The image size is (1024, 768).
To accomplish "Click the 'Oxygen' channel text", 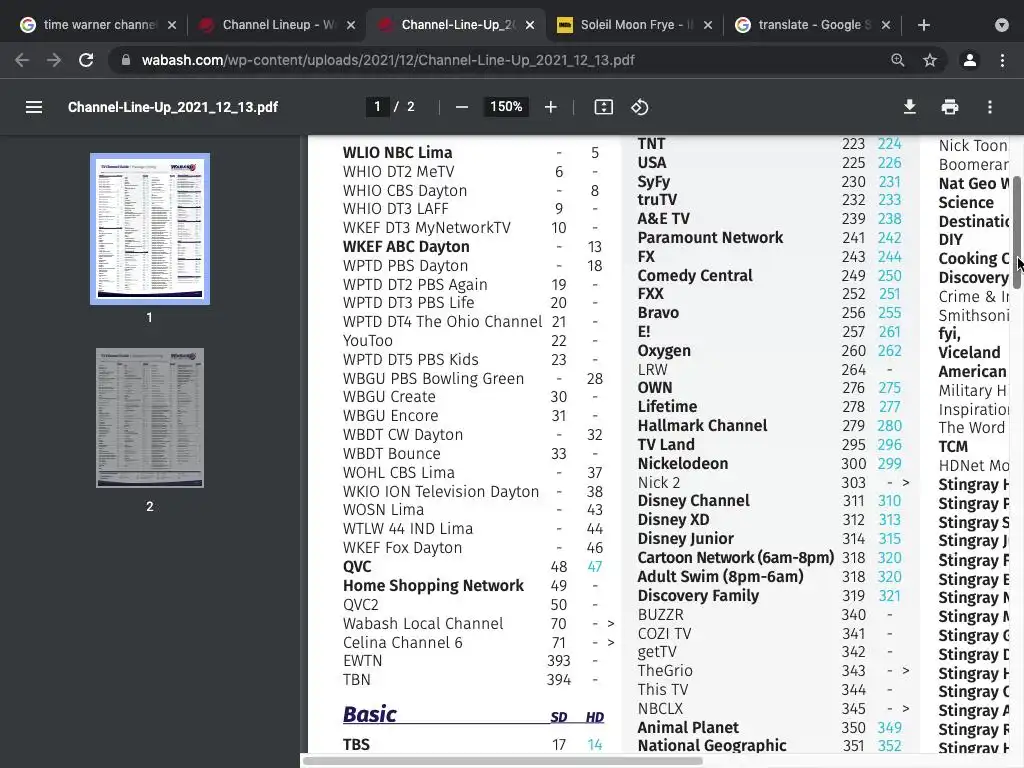I will (x=664, y=351).
